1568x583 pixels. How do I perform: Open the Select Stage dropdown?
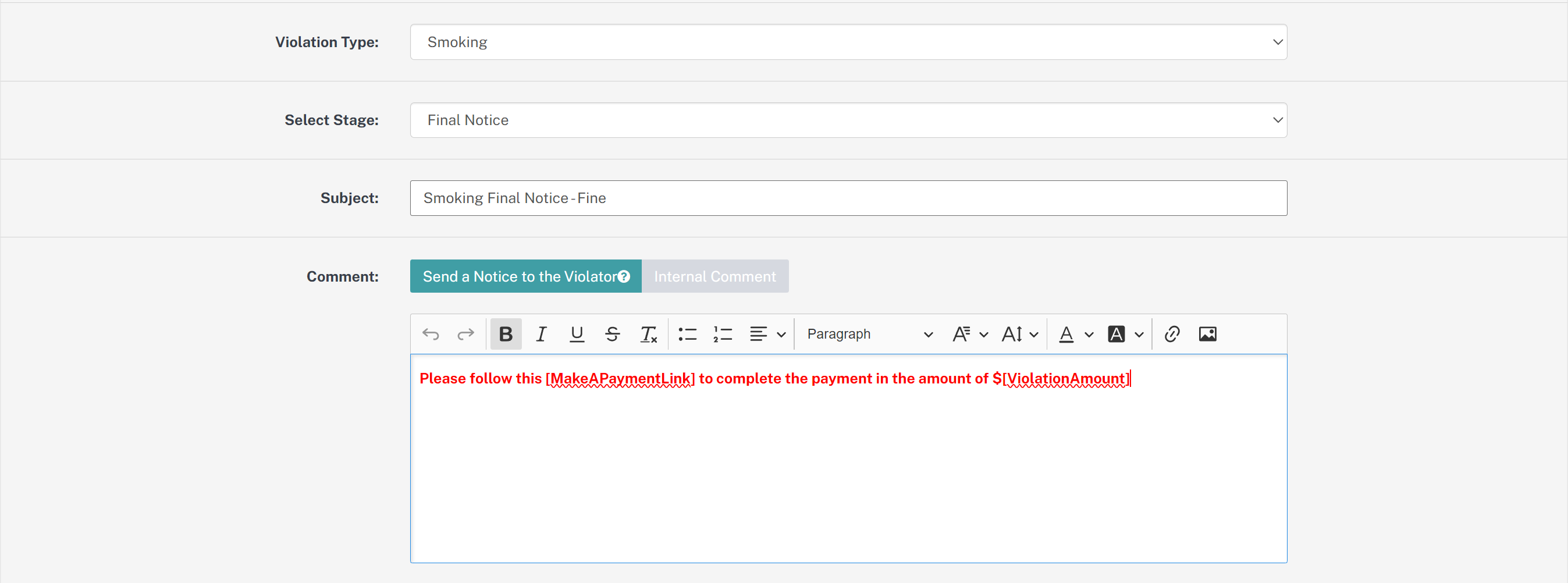click(x=848, y=120)
